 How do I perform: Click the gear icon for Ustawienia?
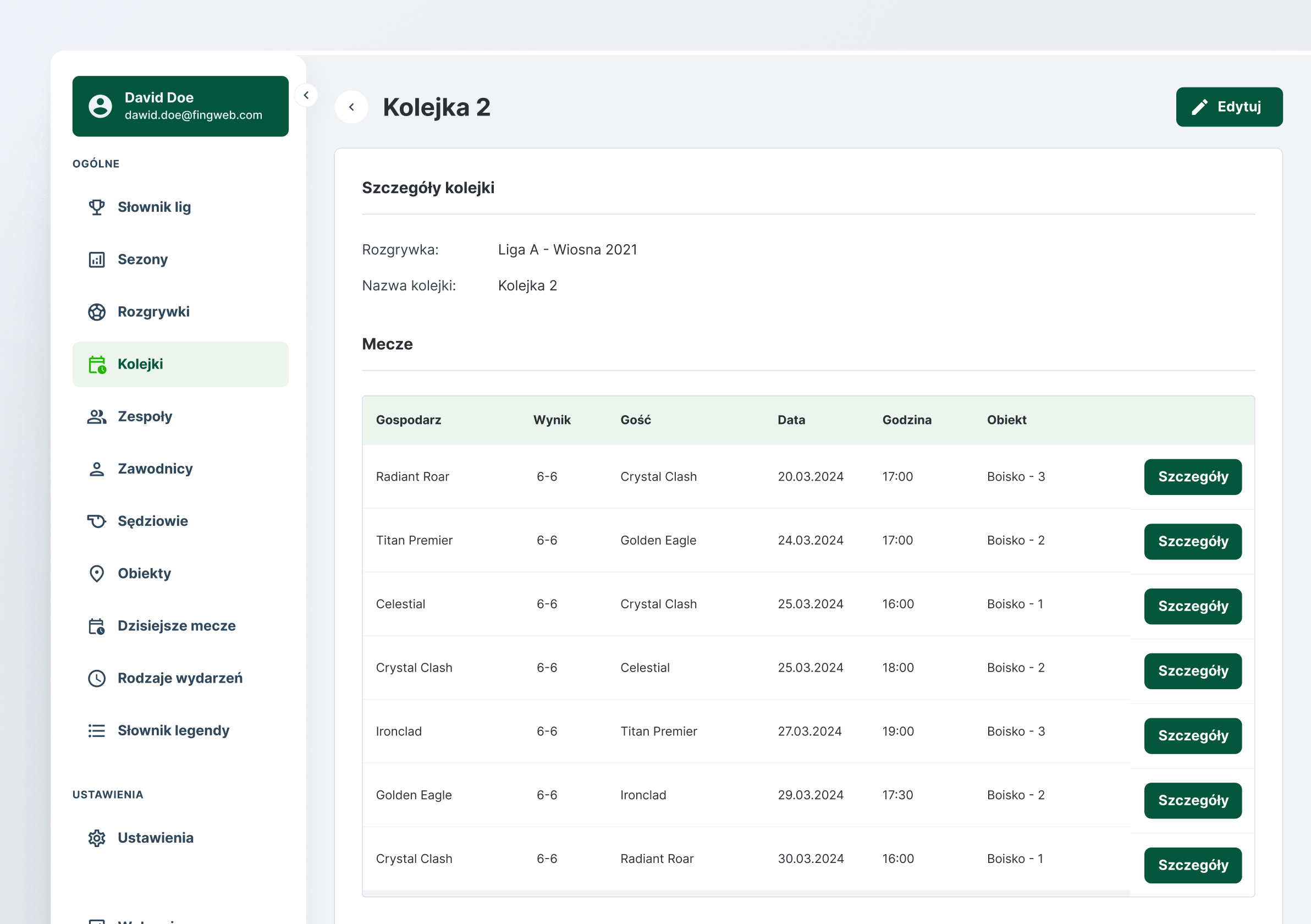pyautogui.click(x=96, y=838)
